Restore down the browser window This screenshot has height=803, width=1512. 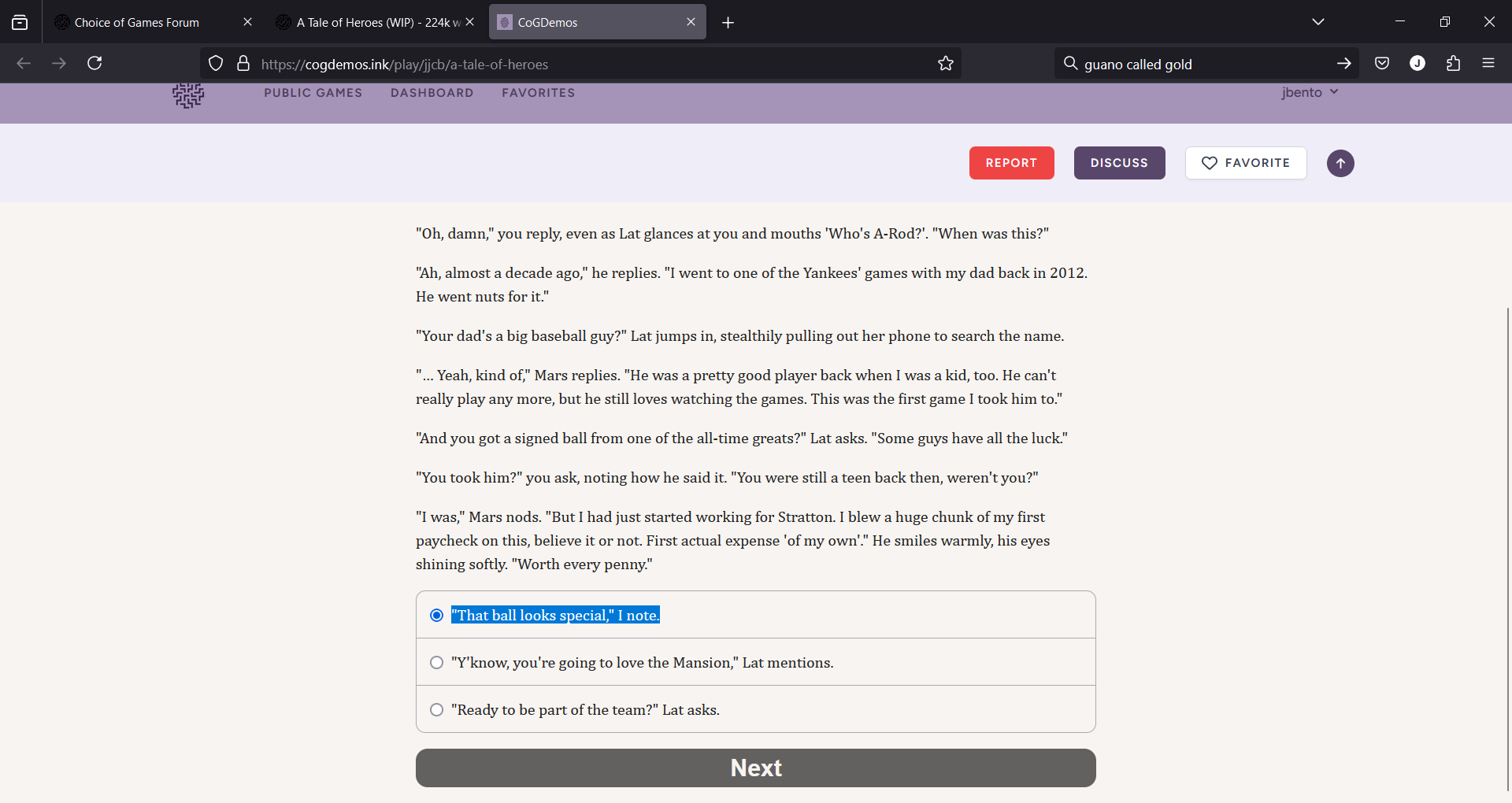click(1444, 22)
